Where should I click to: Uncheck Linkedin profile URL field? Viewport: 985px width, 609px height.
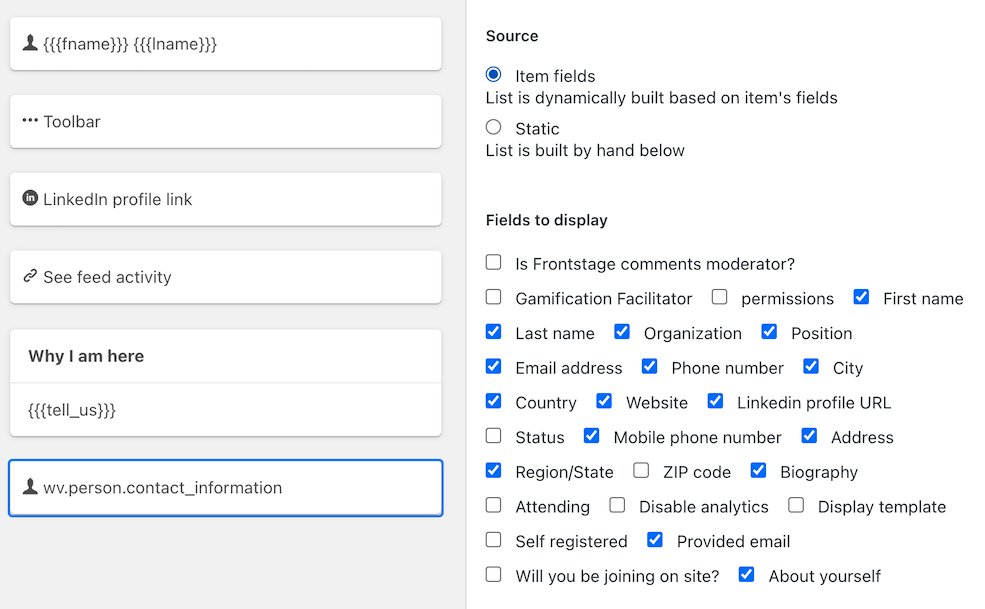tap(715, 401)
